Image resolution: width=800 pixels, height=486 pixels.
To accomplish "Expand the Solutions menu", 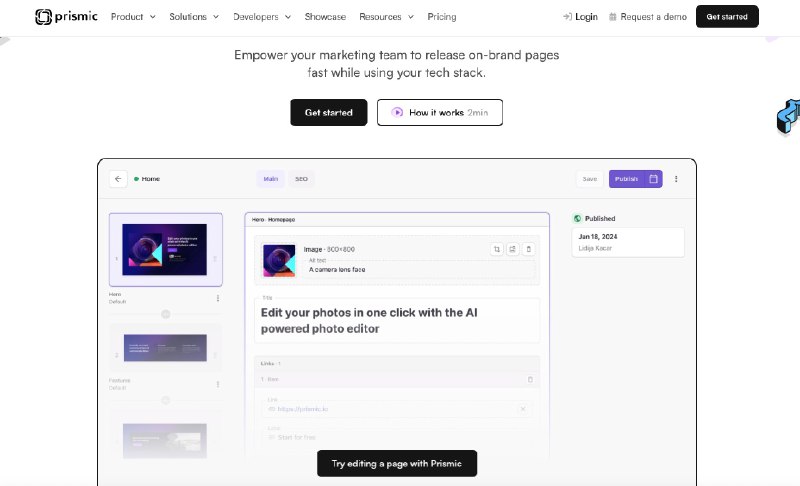I will pyautogui.click(x=194, y=17).
